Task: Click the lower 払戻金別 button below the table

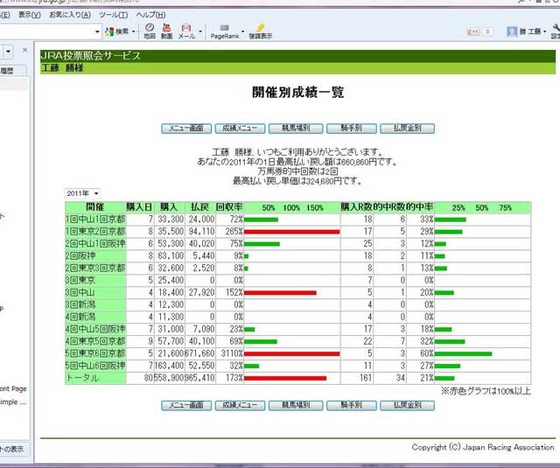Action: (407, 405)
